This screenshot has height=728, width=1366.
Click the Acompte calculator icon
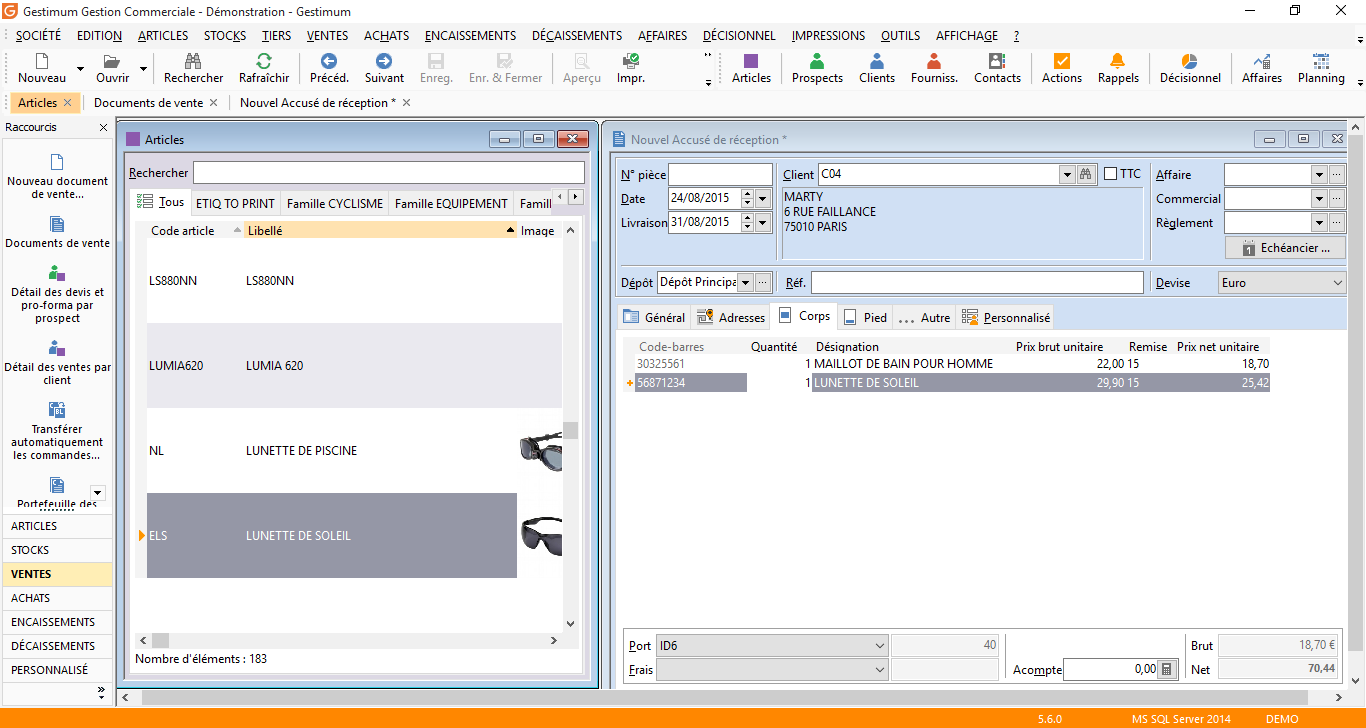(x=1166, y=670)
